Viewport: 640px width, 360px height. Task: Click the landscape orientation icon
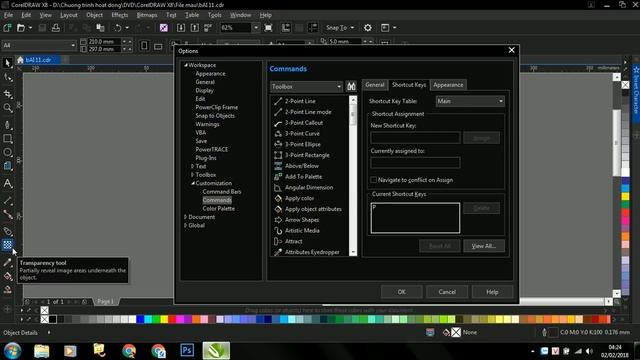[158, 46]
